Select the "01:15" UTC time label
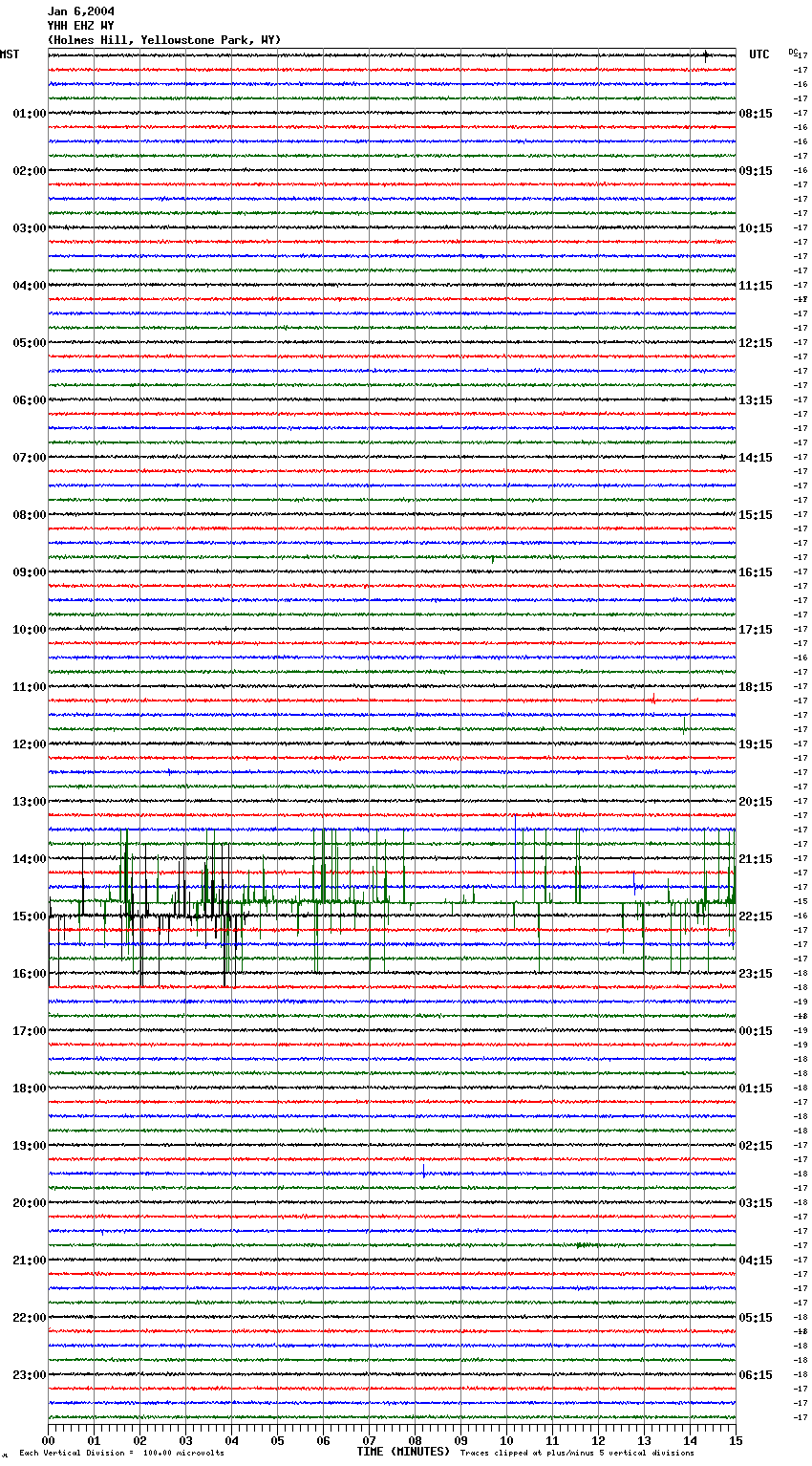This screenshot has height=1466, width=812. (756, 1089)
